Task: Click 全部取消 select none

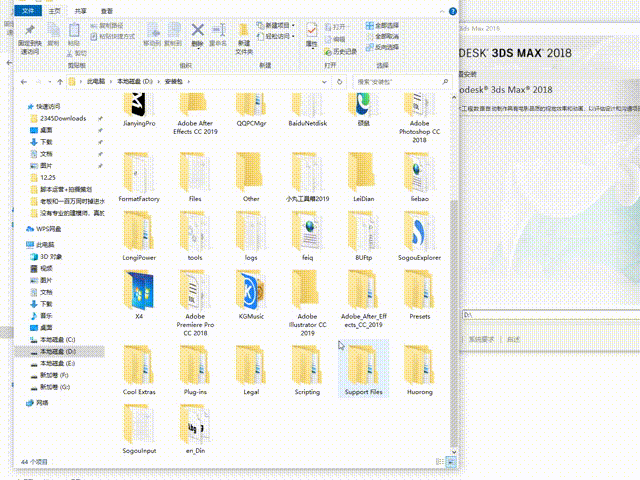Action: coord(382,36)
